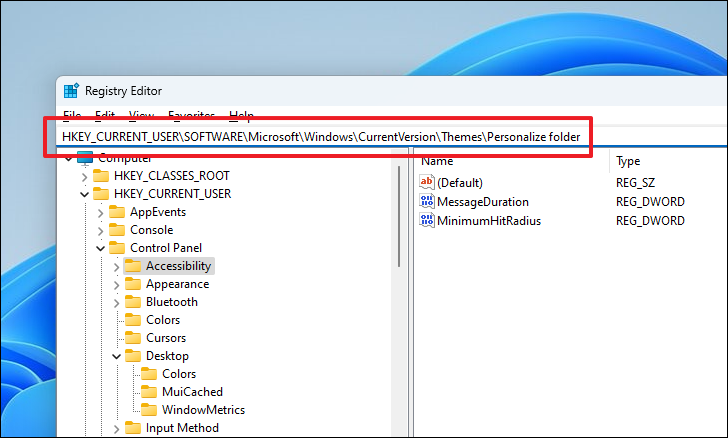Click the Bluetooth folder icon

pos(133,302)
